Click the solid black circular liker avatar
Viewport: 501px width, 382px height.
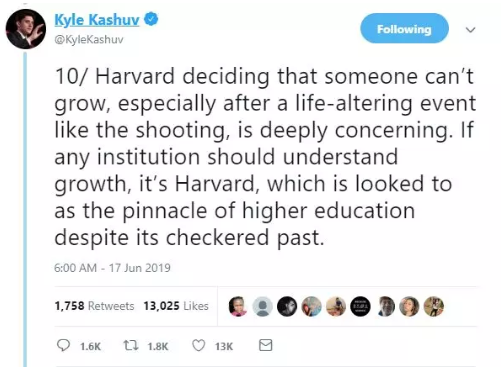(360, 306)
